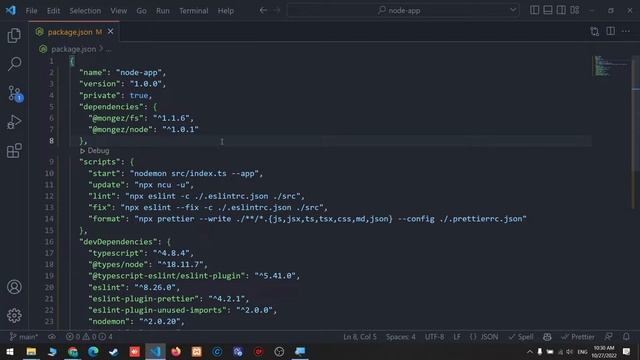Open the Run menu

(x=162, y=11)
